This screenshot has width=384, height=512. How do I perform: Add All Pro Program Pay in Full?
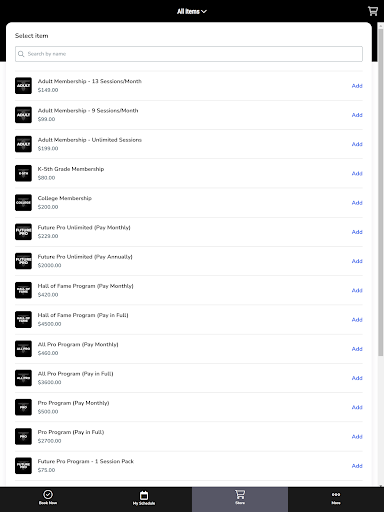357,378
